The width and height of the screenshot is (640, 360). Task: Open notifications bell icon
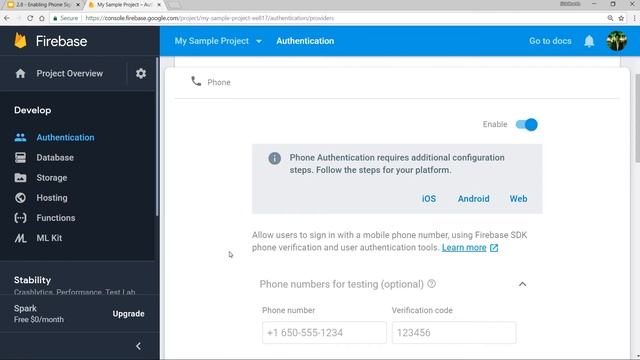pyautogui.click(x=589, y=41)
